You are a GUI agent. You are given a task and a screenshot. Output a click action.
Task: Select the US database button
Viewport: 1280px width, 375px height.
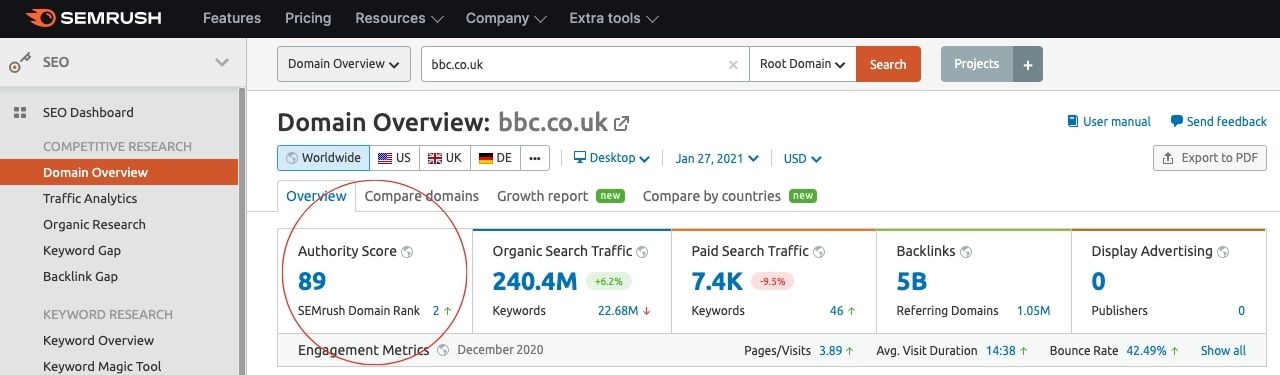coord(394,158)
